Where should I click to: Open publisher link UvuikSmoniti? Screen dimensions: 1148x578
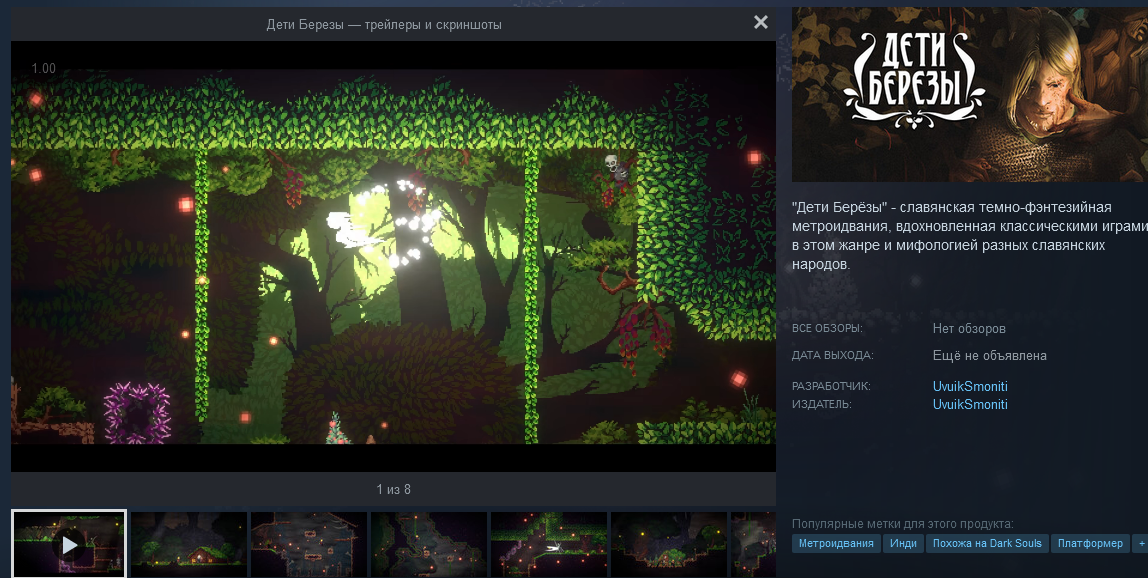coord(970,404)
